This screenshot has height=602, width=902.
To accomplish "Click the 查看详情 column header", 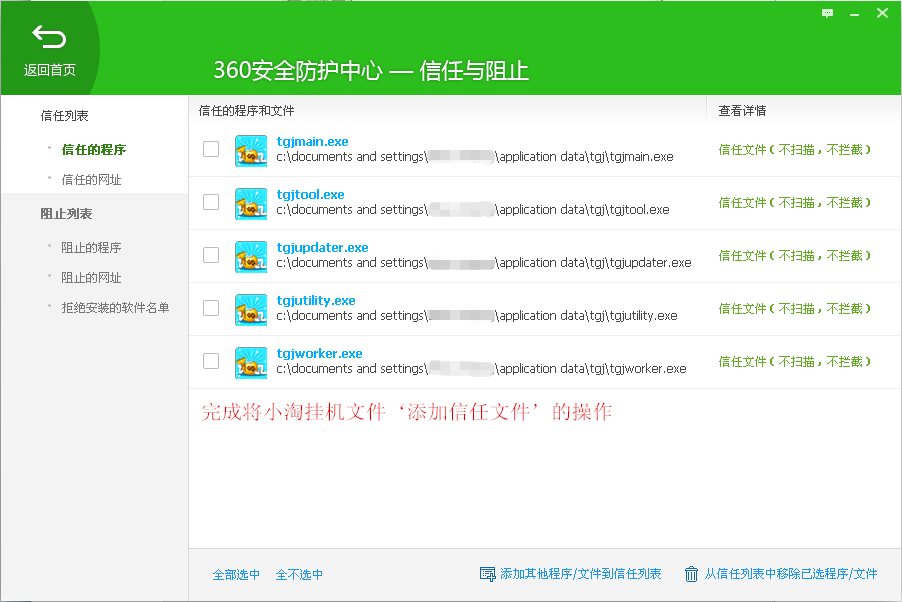I will [x=742, y=111].
